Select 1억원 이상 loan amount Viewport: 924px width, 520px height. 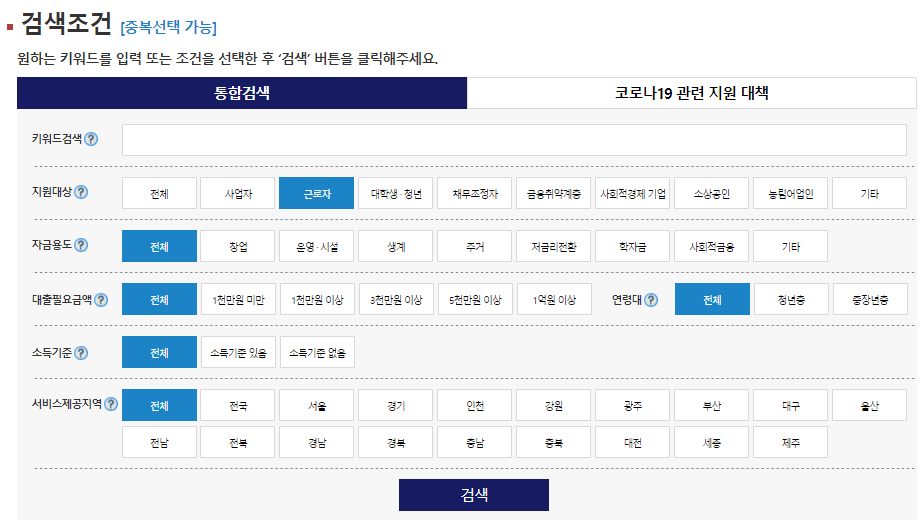pos(554,300)
